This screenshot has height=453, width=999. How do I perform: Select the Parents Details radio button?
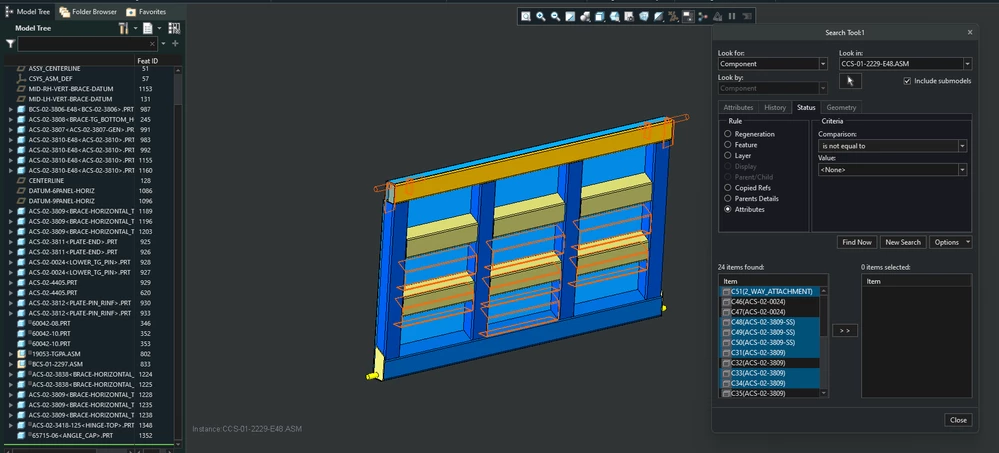pos(728,198)
